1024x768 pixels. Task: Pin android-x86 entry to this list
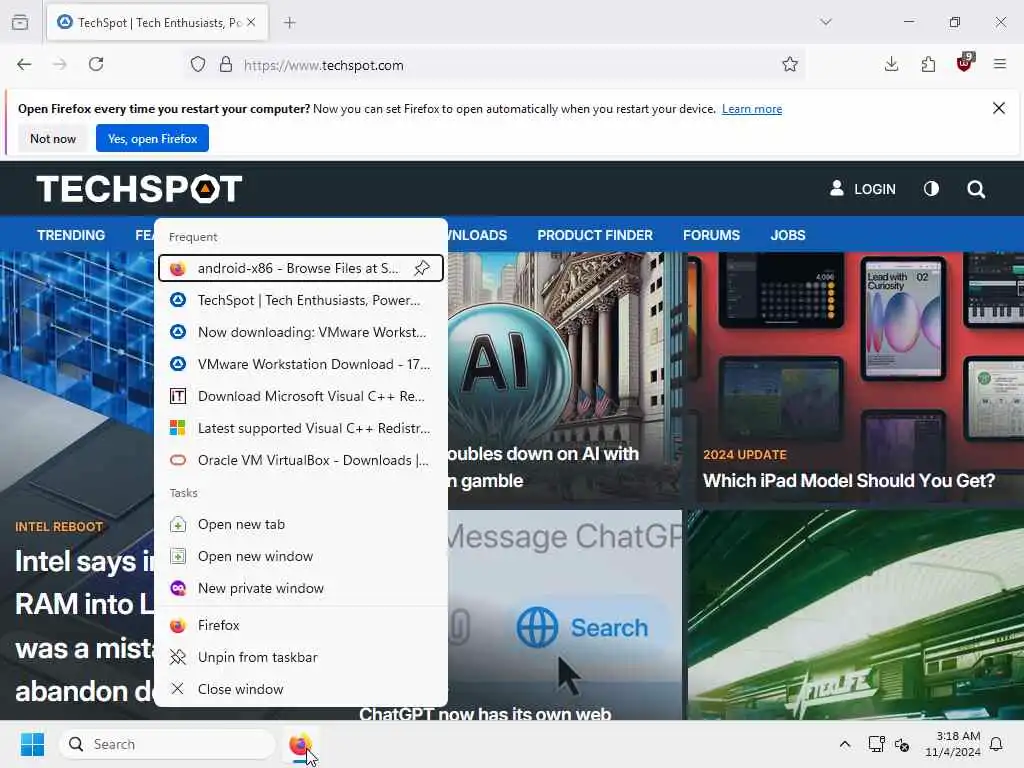pos(422,268)
